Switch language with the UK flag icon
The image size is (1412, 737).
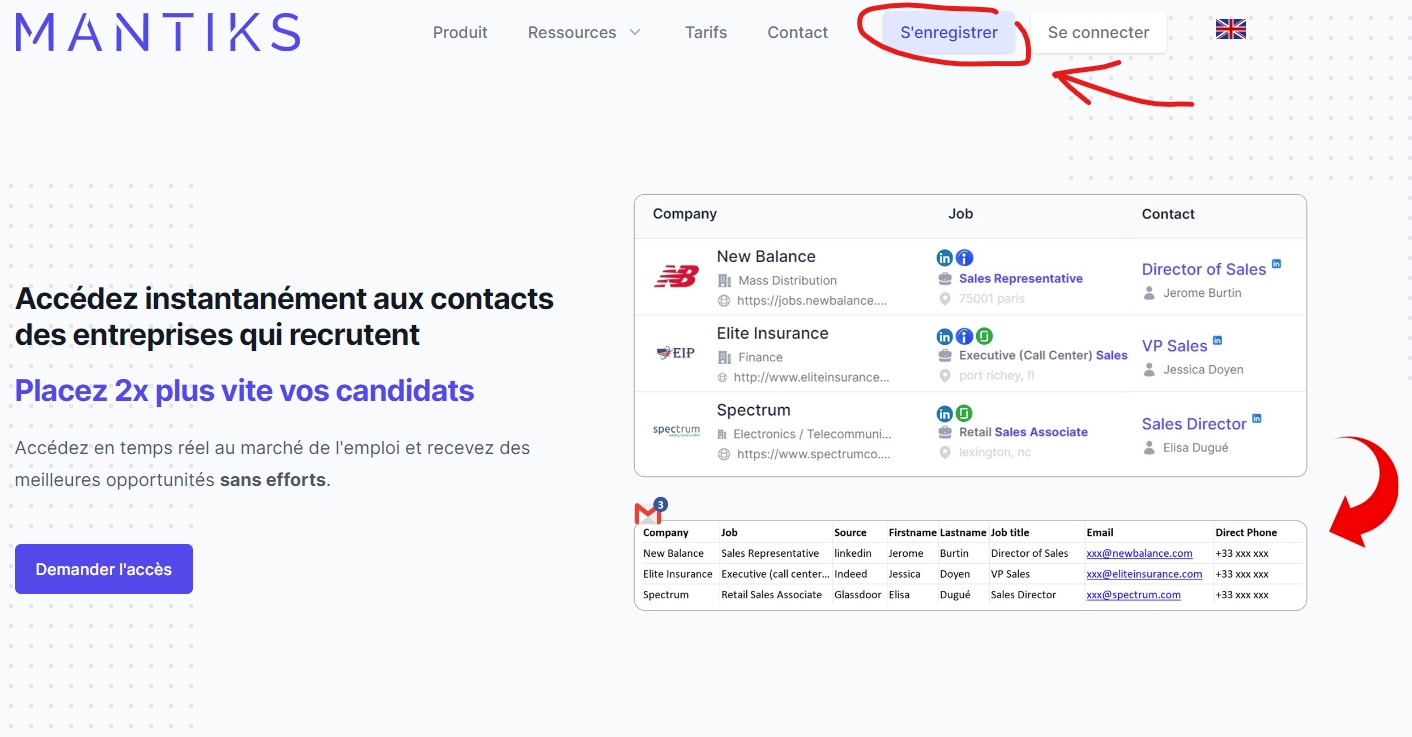click(1231, 30)
